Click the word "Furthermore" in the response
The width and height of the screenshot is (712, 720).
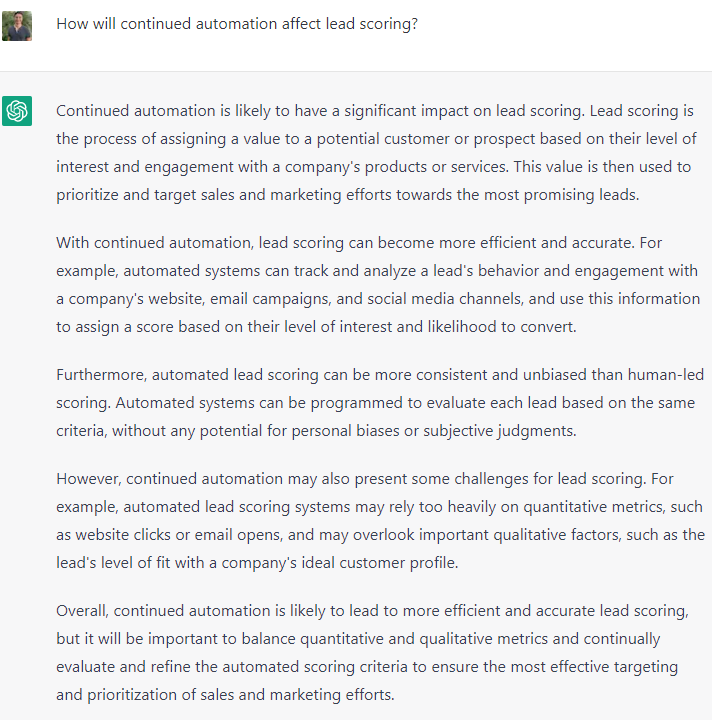tap(101, 375)
